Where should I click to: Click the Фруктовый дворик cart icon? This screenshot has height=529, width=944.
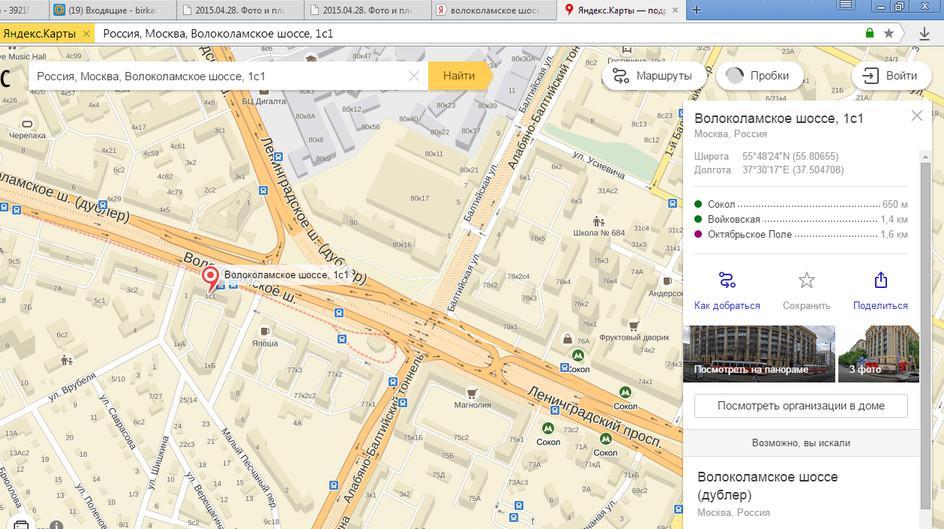pos(633,326)
